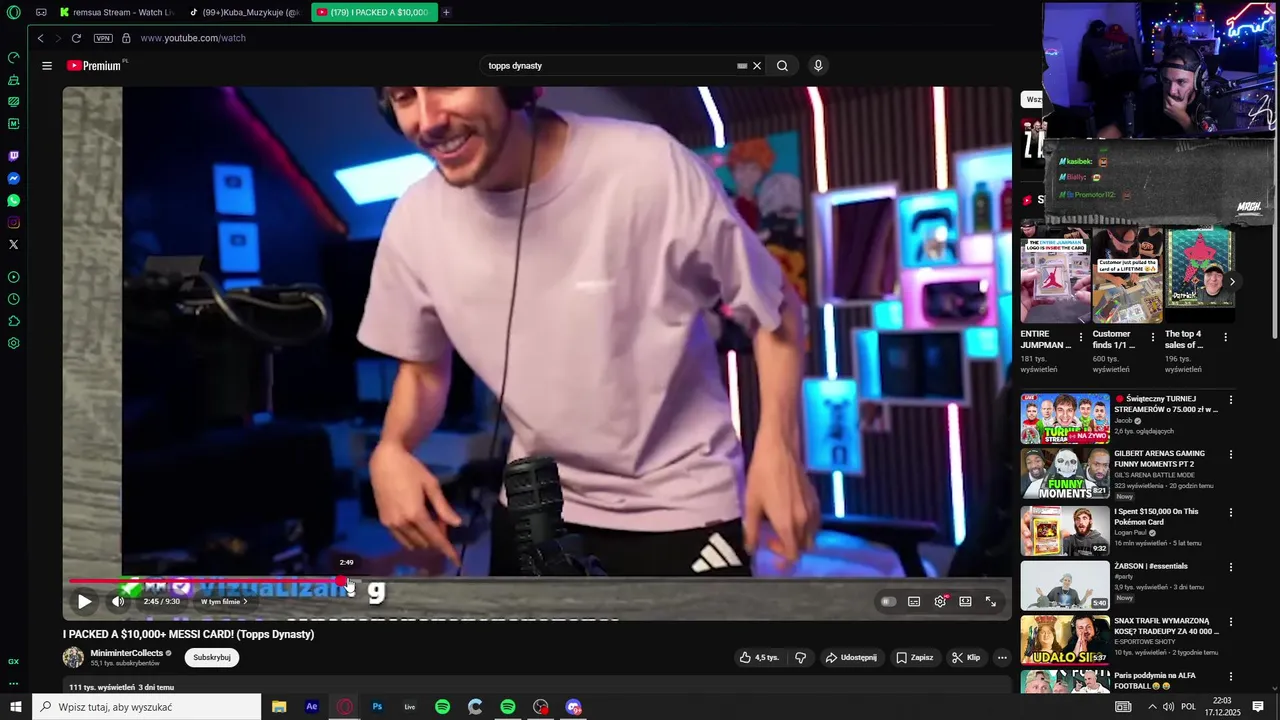The width and height of the screenshot is (1280, 720).
Task: Click the 'Zapisz' save button
Action: pos(915,658)
